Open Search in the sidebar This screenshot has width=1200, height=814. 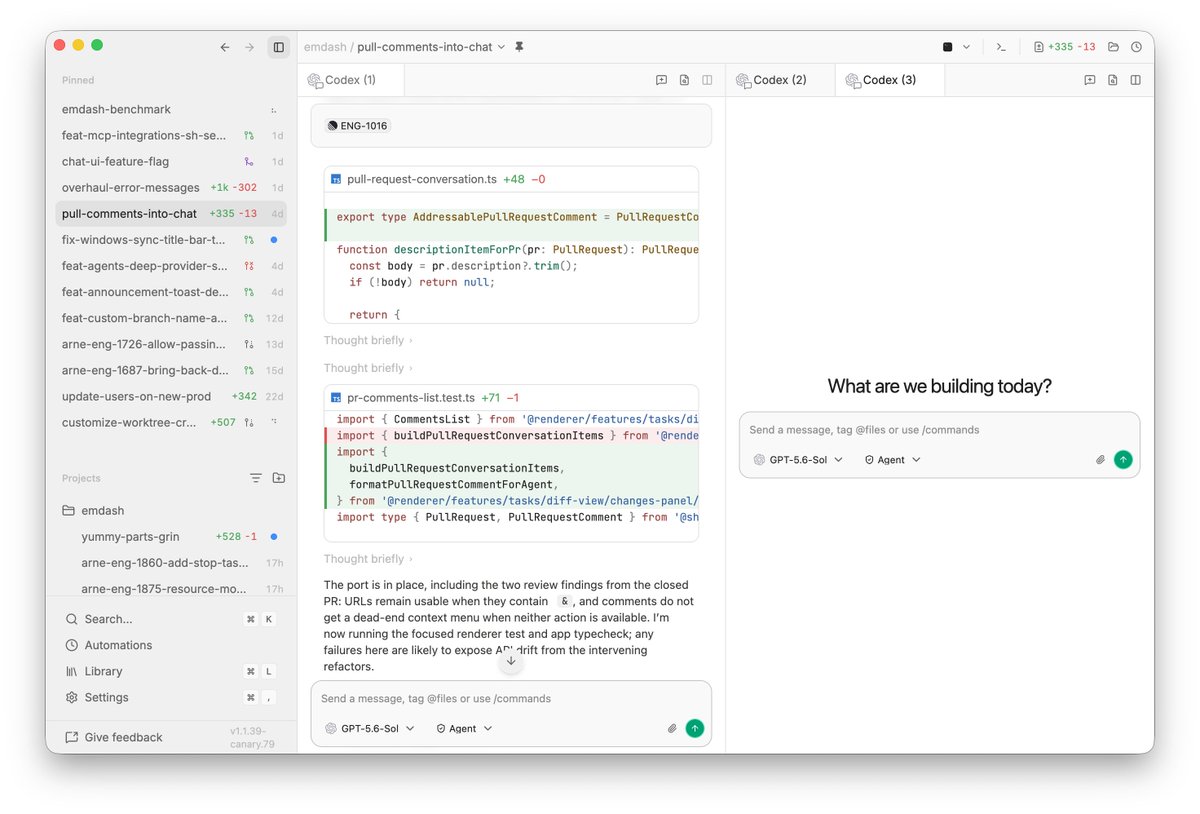click(171, 619)
